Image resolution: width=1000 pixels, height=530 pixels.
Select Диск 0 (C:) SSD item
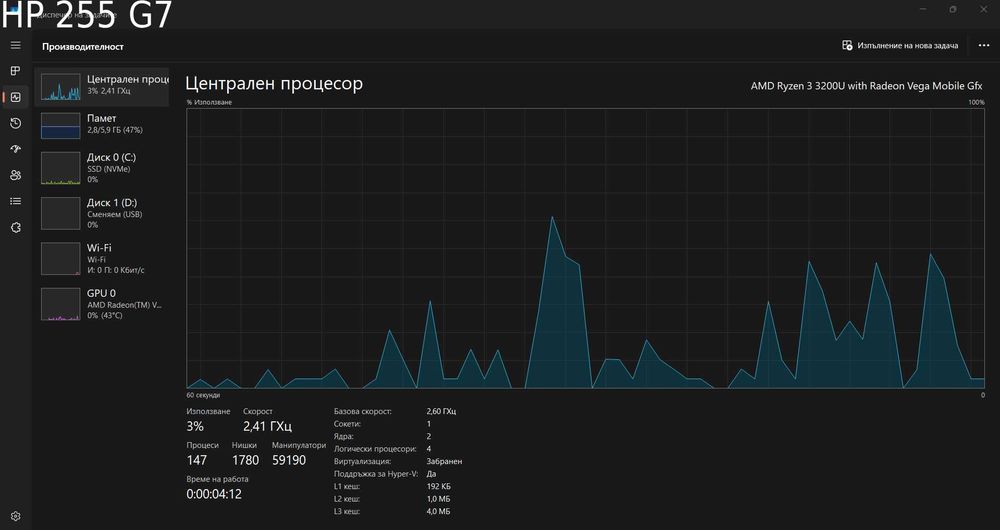(x=102, y=168)
